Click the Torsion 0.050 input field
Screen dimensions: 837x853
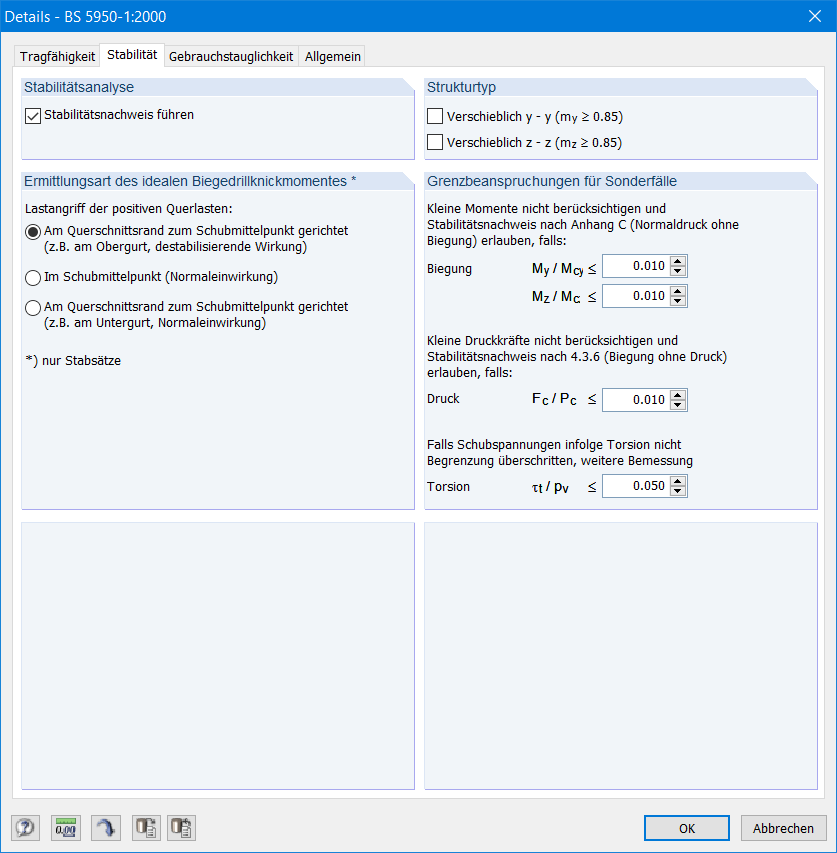tap(636, 486)
